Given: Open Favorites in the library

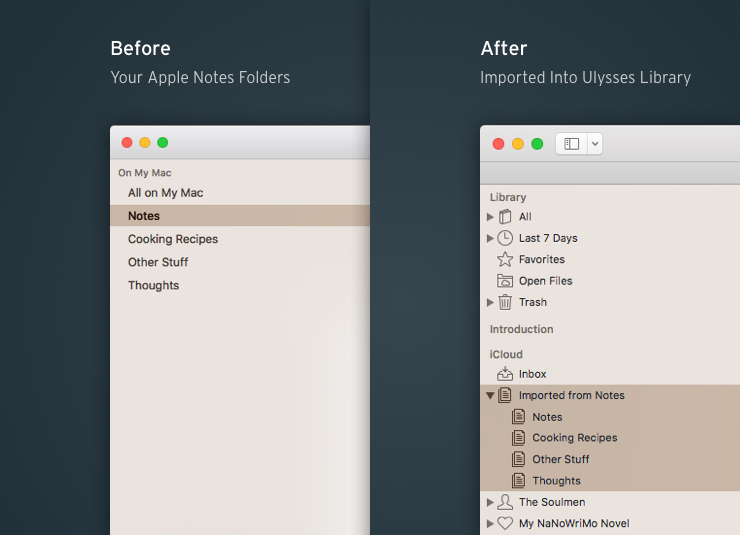Looking at the screenshot, I should 542,259.
